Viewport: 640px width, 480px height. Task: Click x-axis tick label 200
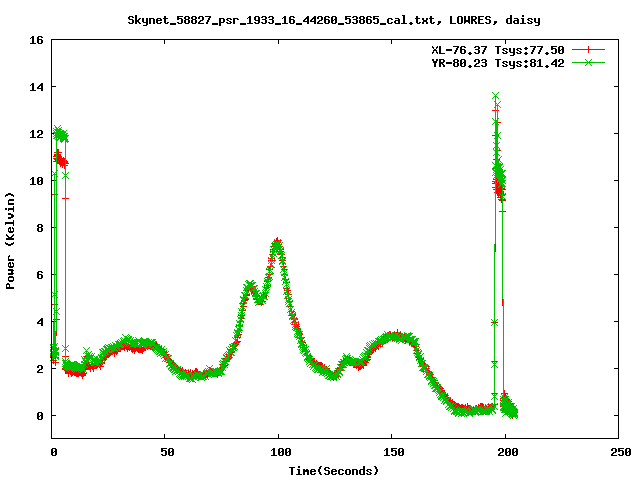[507, 452]
